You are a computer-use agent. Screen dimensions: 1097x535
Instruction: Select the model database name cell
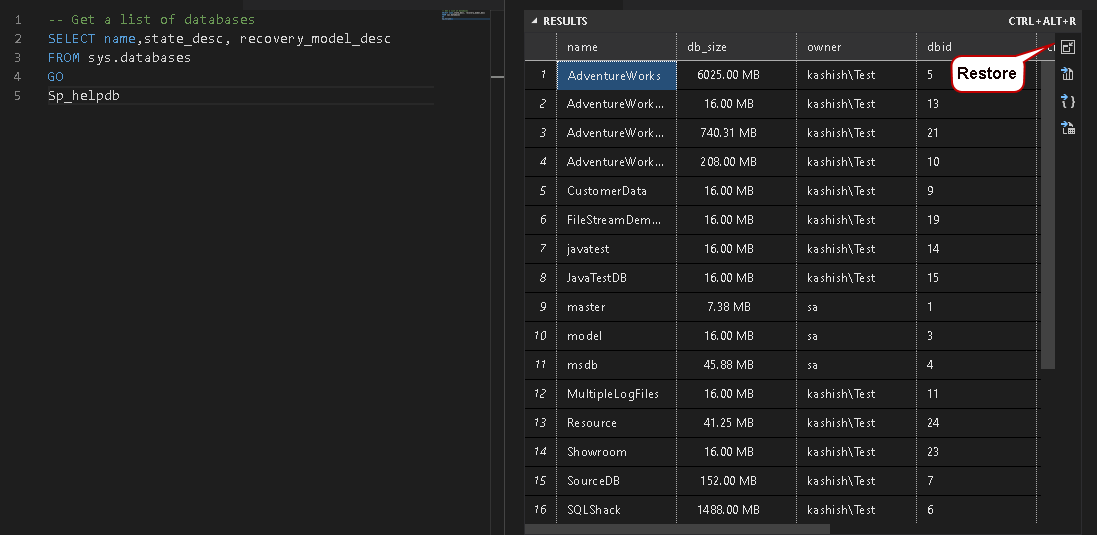point(616,336)
